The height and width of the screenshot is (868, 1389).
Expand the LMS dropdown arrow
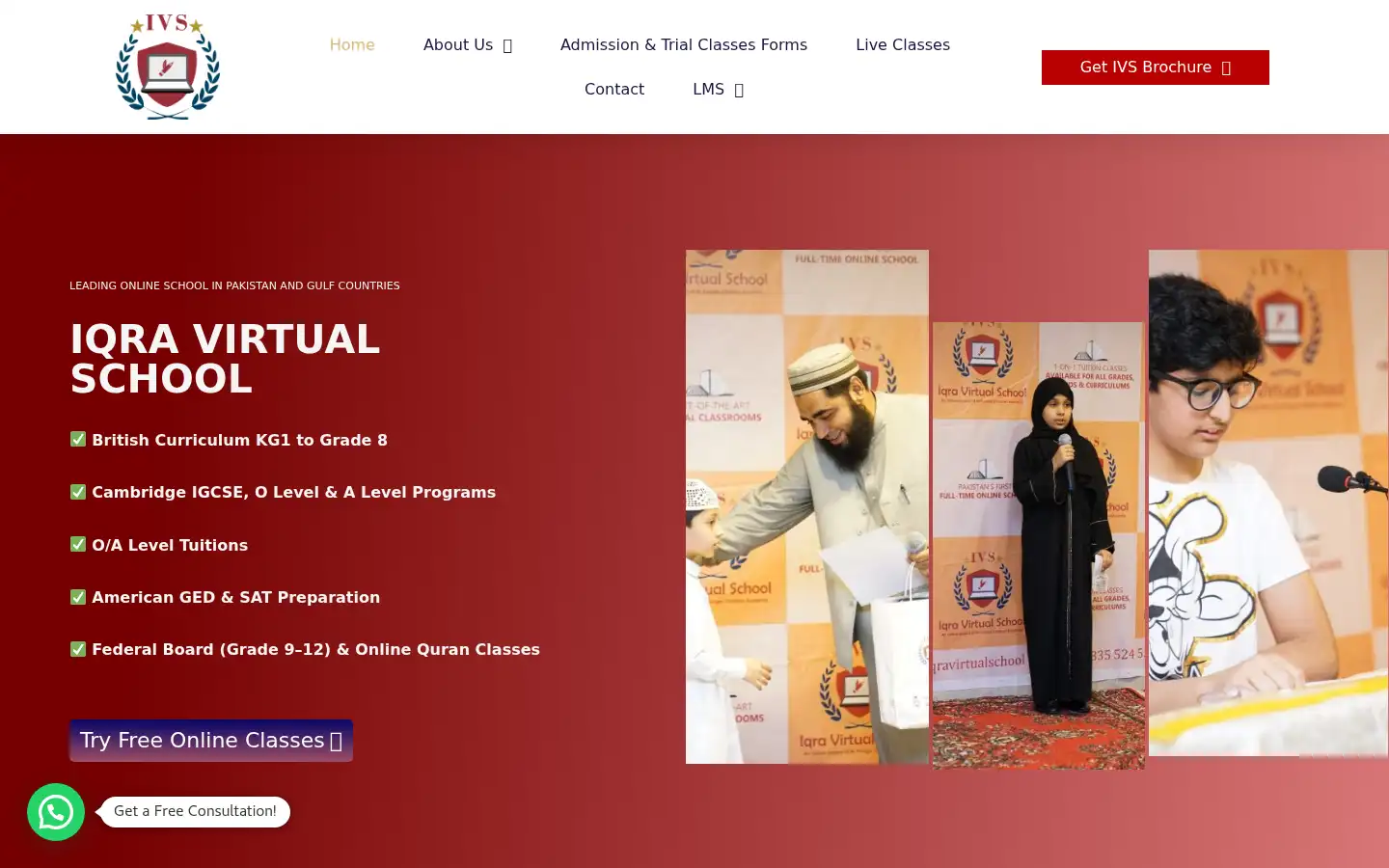[739, 90]
